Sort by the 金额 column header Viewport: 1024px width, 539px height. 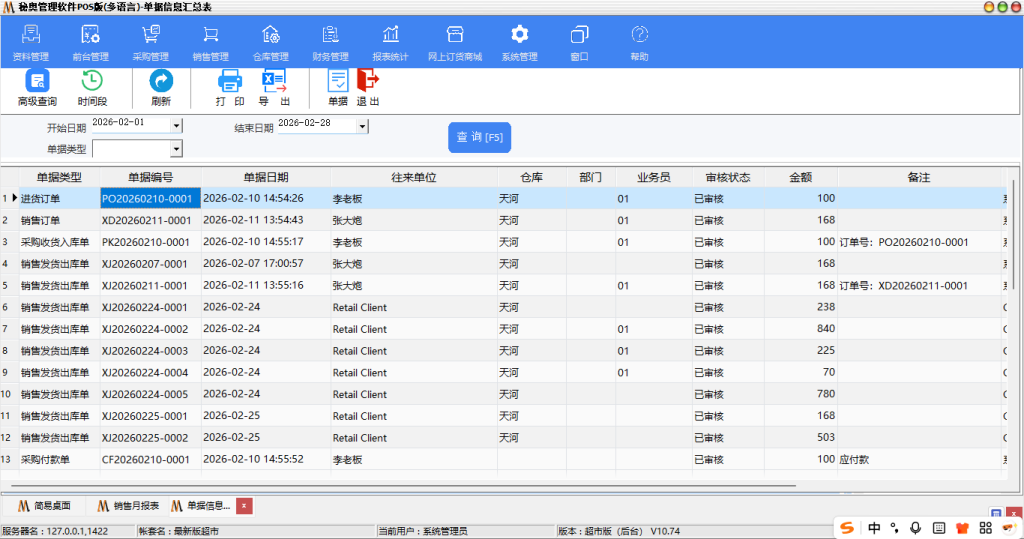tap(800, 177)
